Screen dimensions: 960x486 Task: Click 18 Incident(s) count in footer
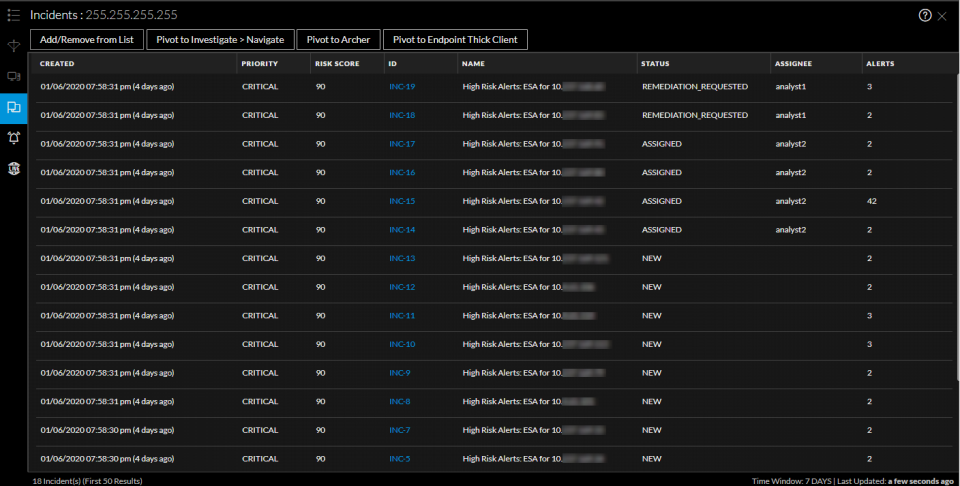88,481
